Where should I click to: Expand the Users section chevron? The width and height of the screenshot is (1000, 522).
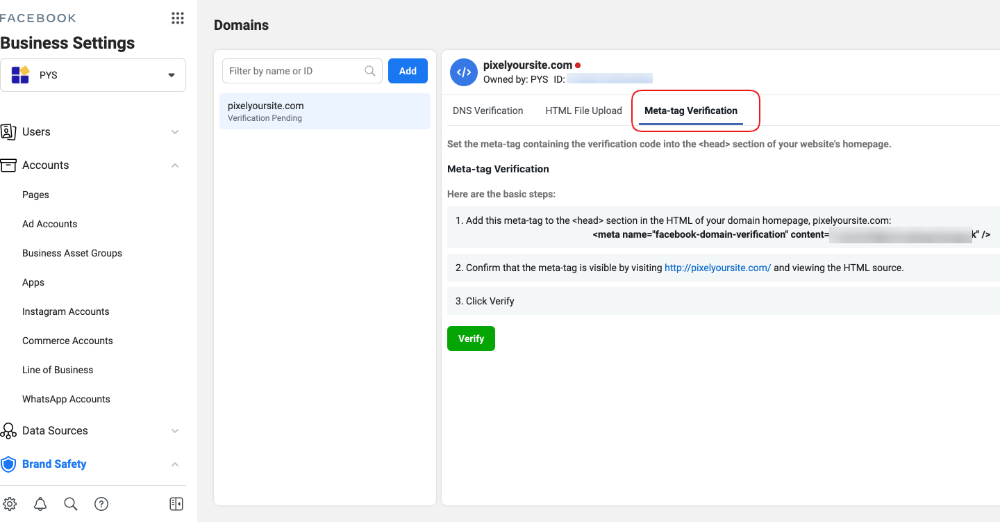(x=175, y=132)
